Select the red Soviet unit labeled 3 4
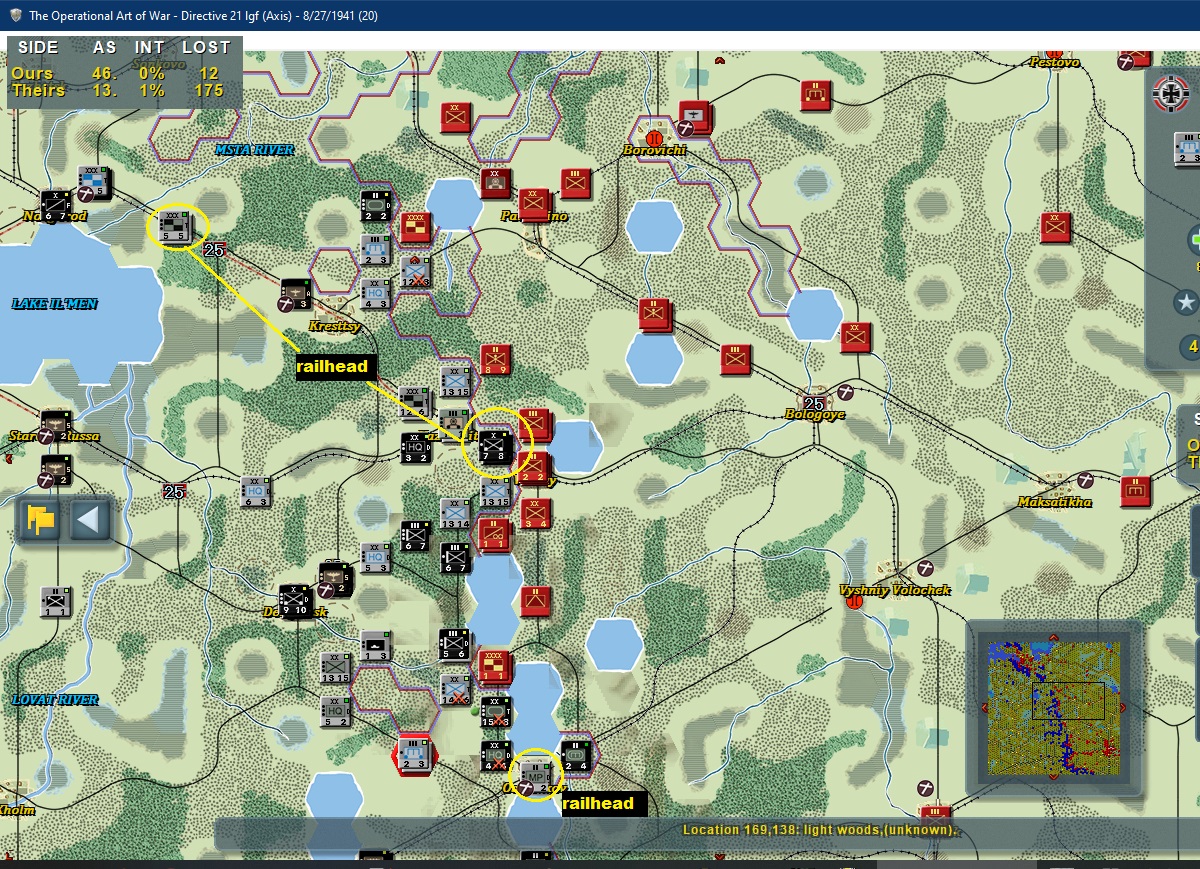 pos(536,513)
